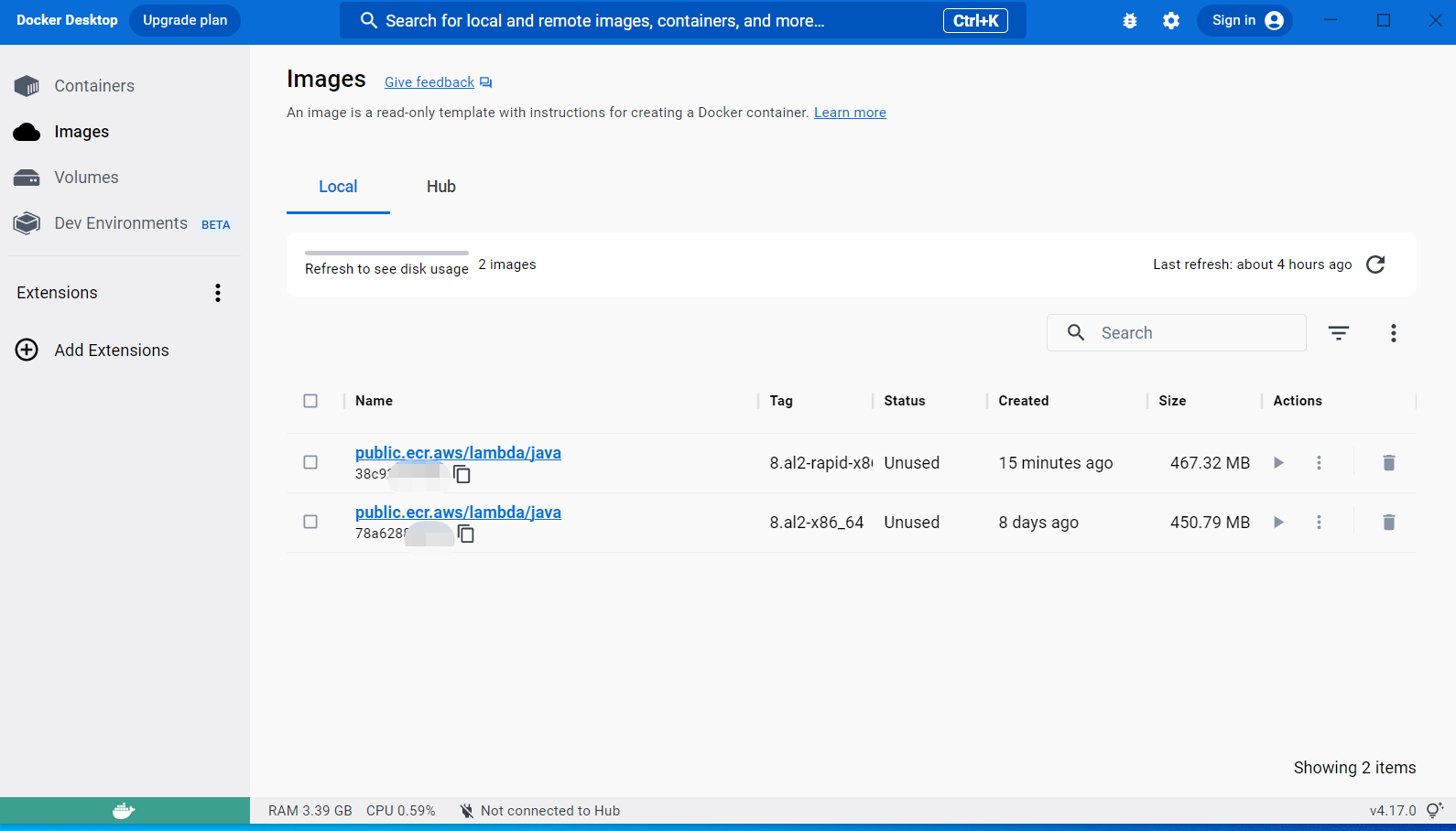Open Extensions three-dot menu
Image resolution: width=1456 pixels, height=831 pixels.
point(218,293)
